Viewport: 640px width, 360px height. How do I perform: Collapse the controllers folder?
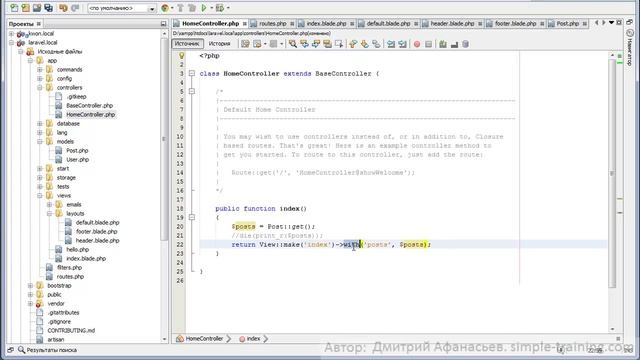(x=40, y=87)
